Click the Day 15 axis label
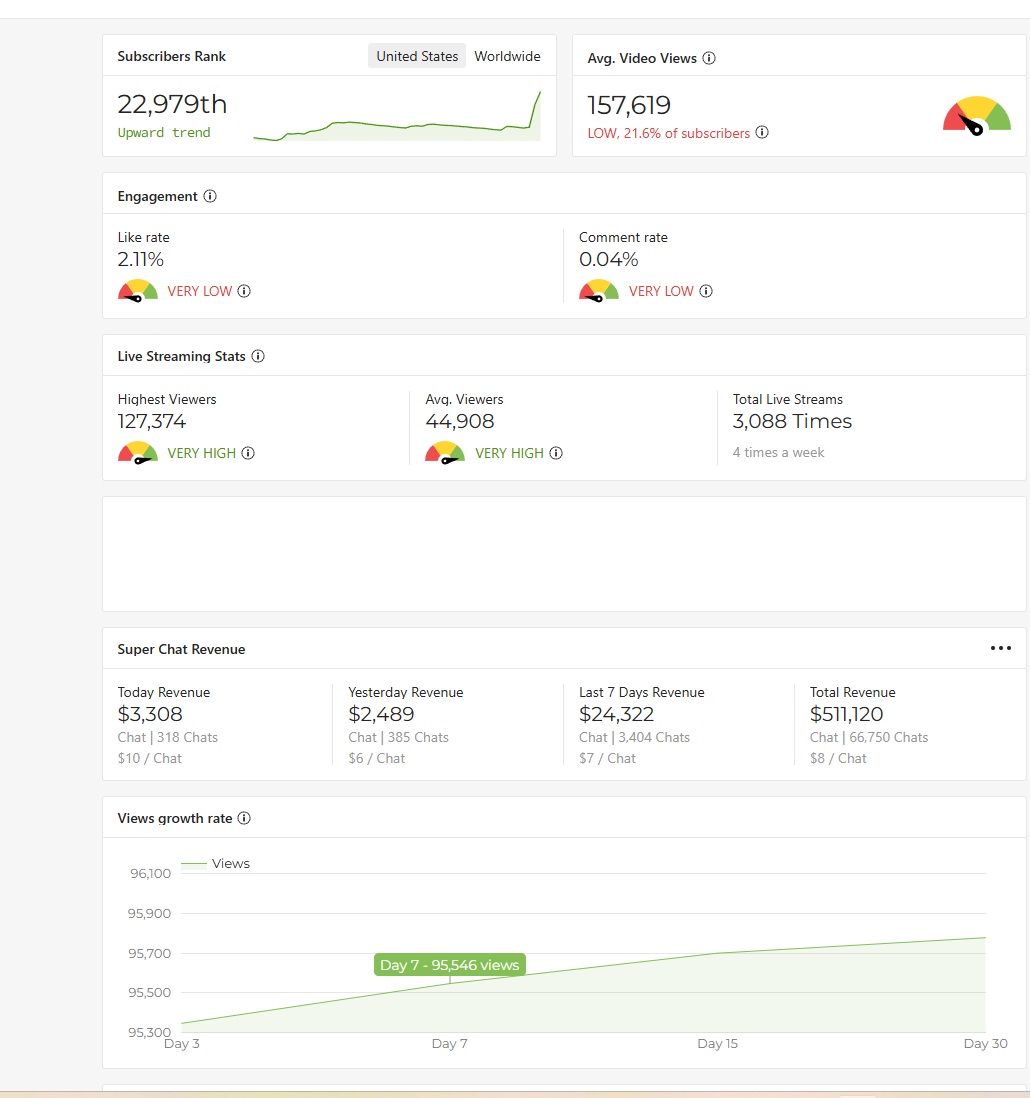Image resolution: width=1030 pixels, height=1098 pixels. (717, 1043)
